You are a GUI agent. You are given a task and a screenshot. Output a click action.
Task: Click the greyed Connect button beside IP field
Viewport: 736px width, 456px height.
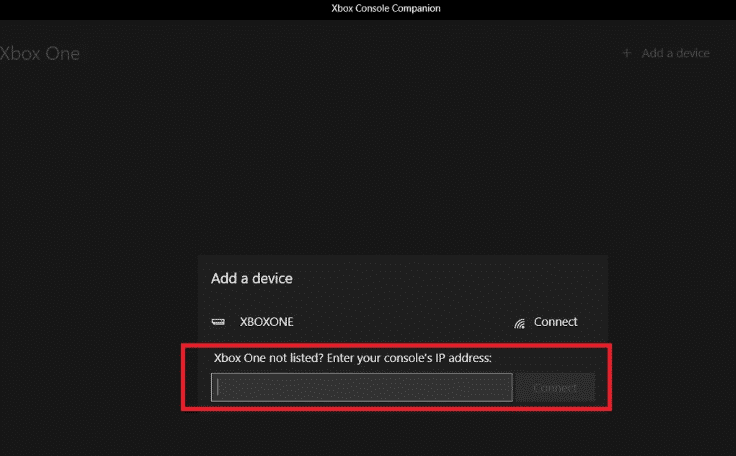tap(555, 387)
